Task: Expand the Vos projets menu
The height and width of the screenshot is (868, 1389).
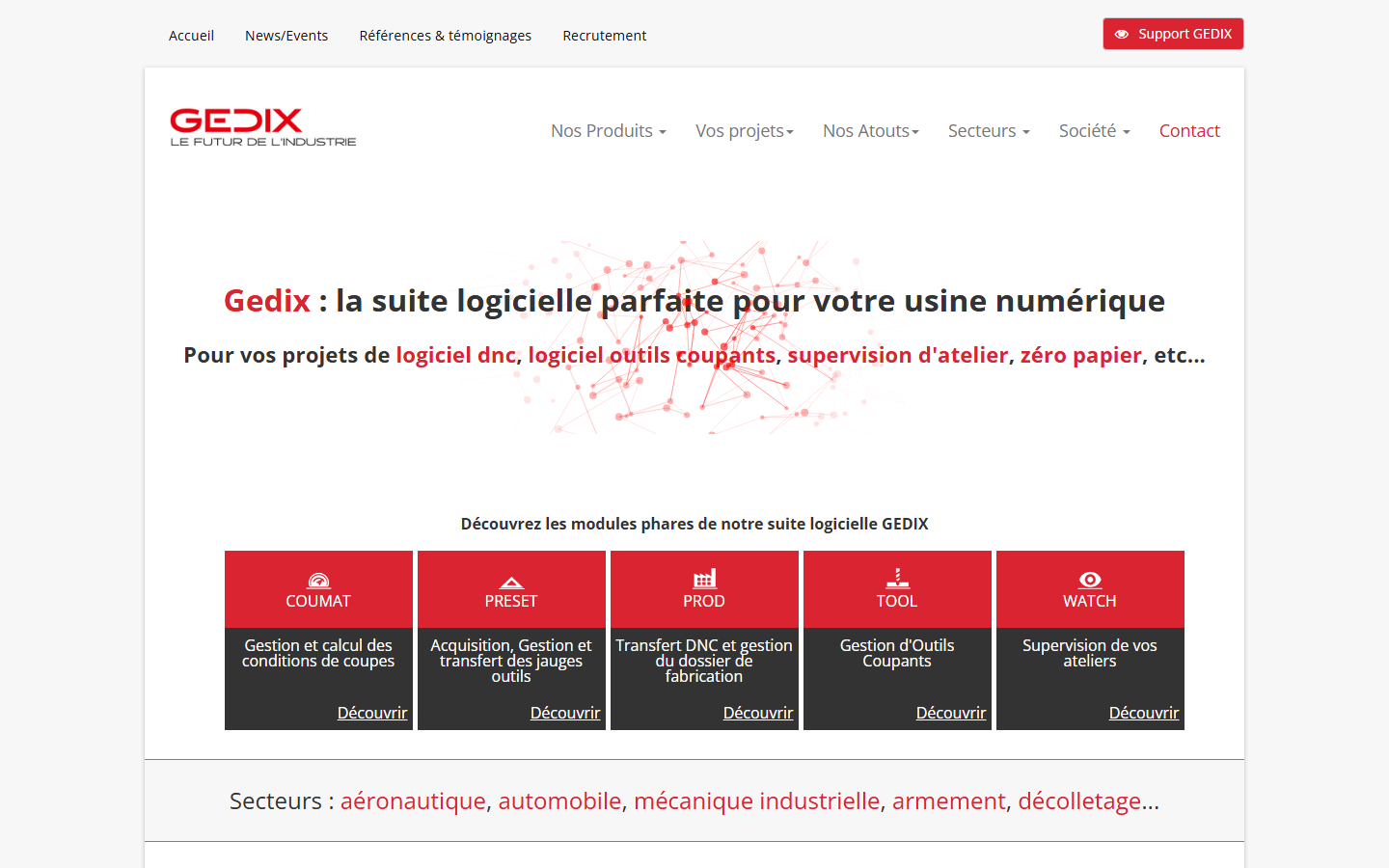Action: pyautogui.click(x=745, y=130)
